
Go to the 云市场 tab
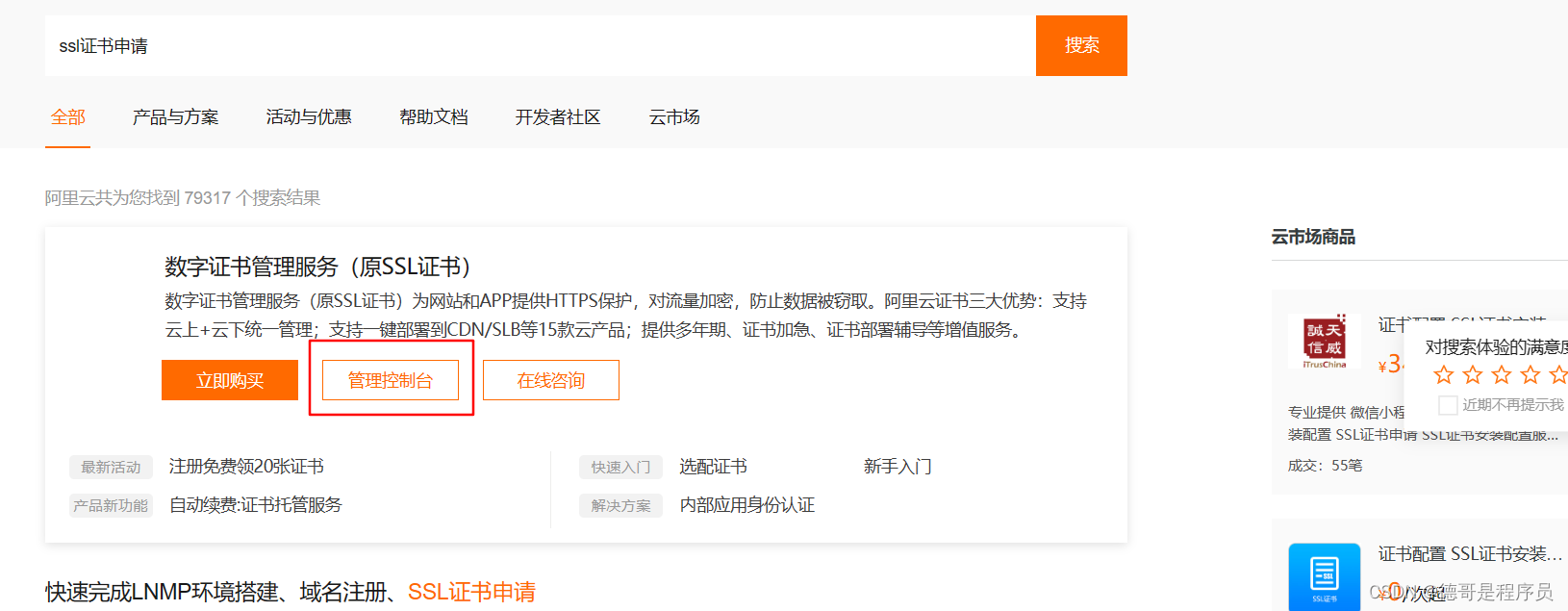[x=674, y=117]
